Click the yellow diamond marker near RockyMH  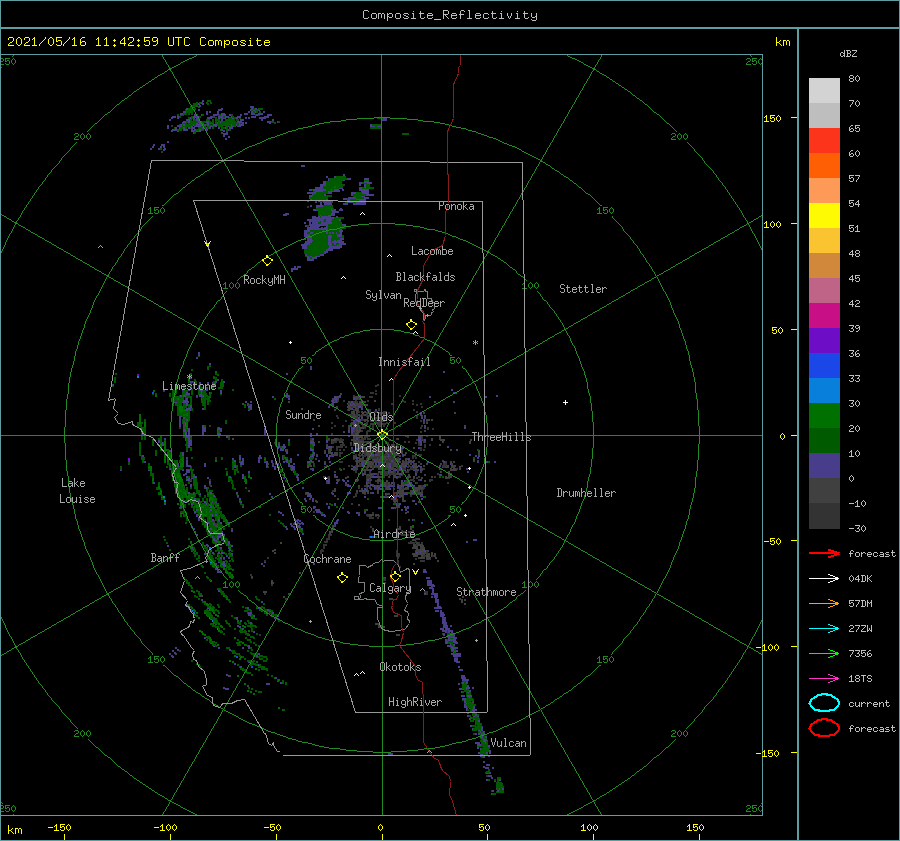[267, 261]
